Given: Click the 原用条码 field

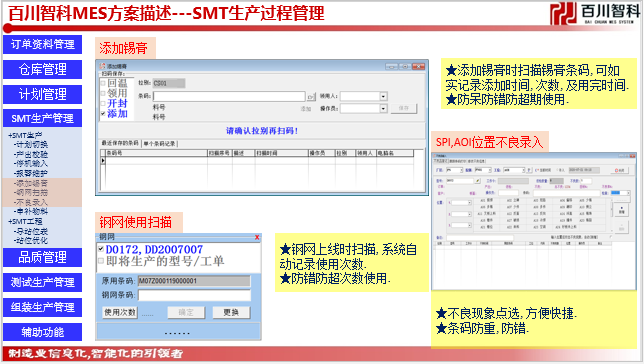Looking at the screenshot, I should tap(194, 281).
